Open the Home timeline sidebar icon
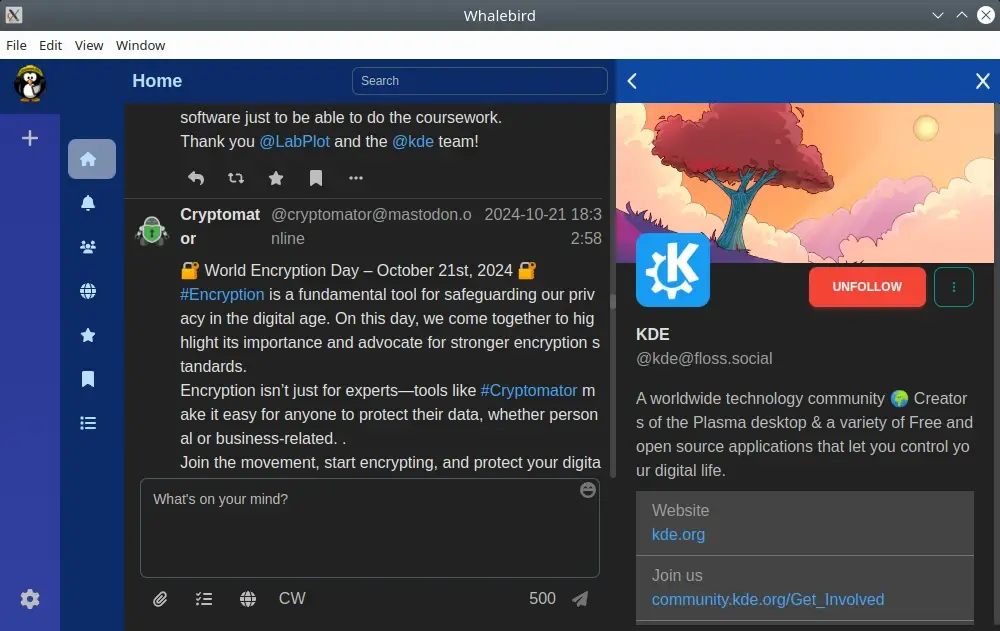This screenshot has height=631, width=1000. coord(92,159)
